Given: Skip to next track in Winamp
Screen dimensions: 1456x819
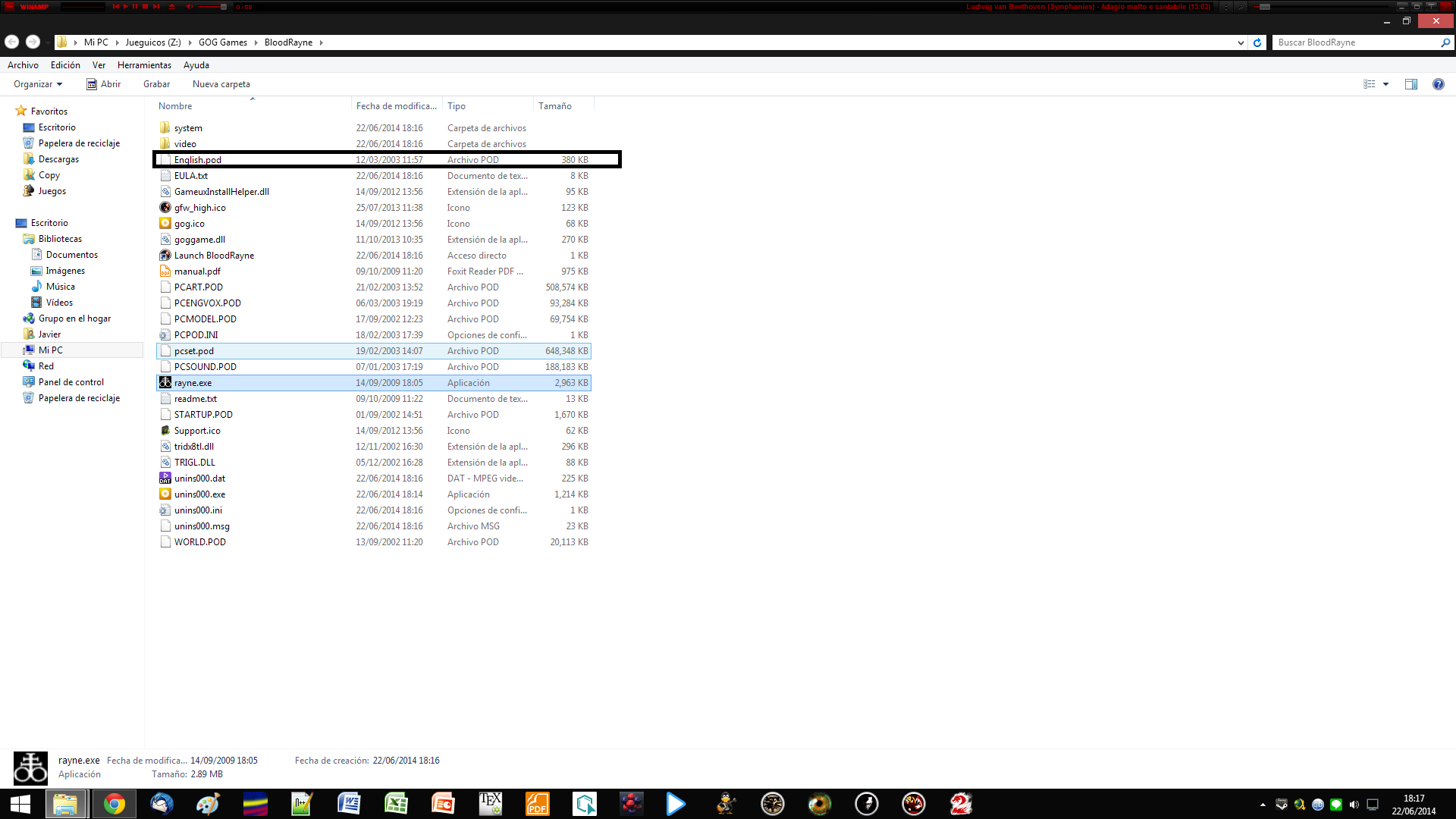Looking at the screenshot, I should click(x=156, y=6).
